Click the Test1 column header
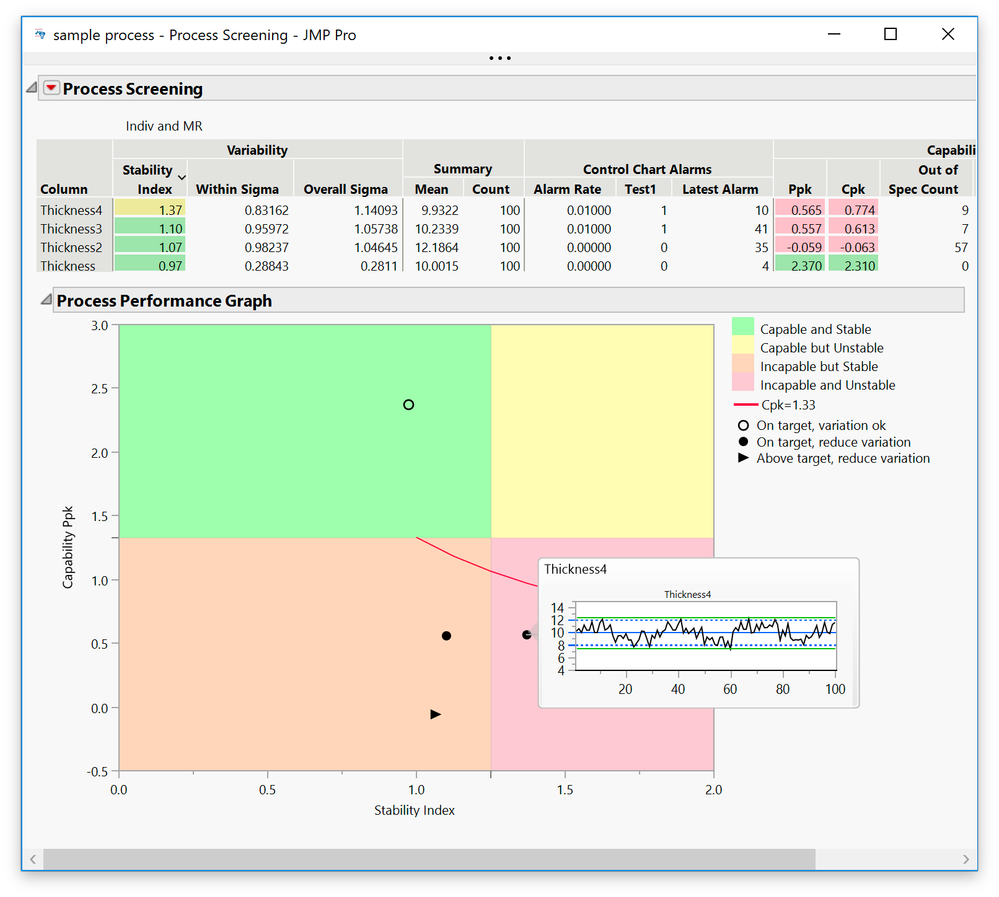The width and height of the screenshot is (999, 897). point(640,189)
